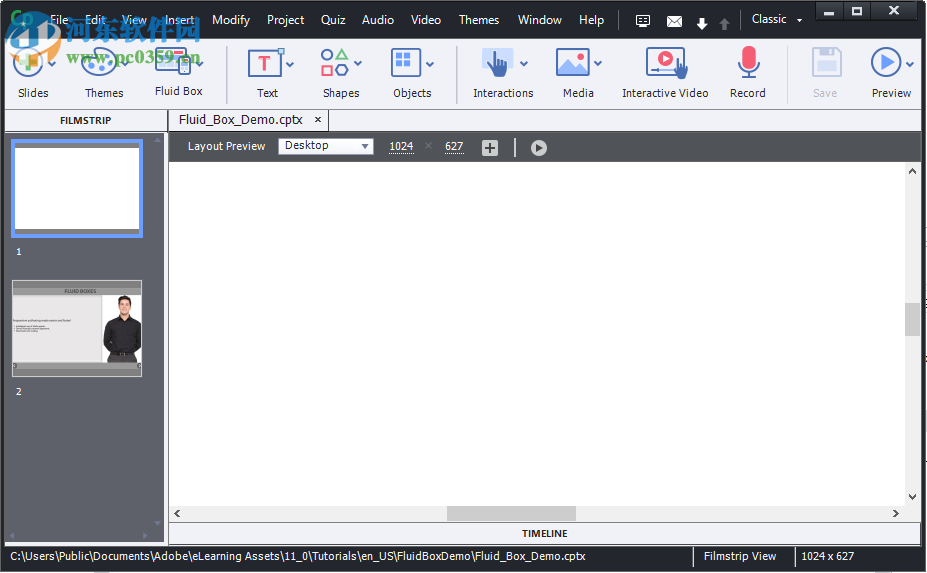Open the Themes menu

click(x=479, y=20)
